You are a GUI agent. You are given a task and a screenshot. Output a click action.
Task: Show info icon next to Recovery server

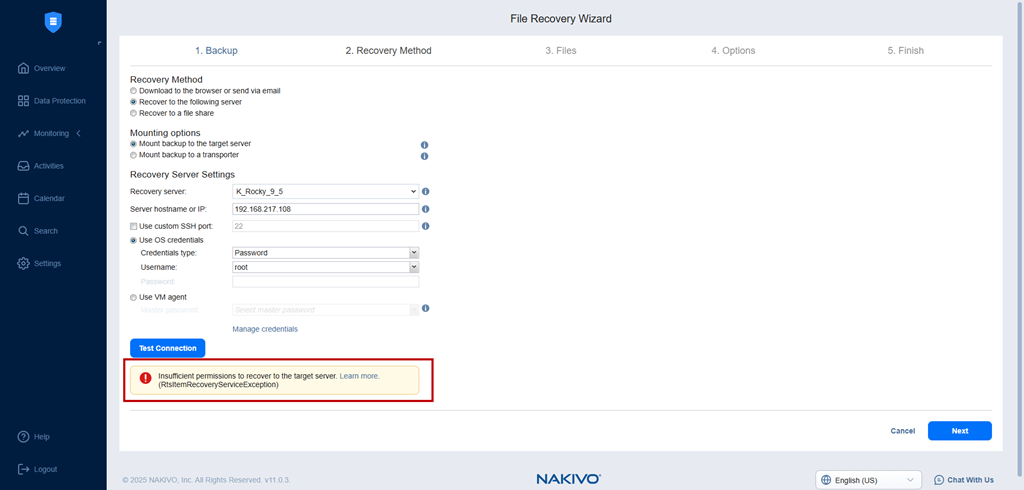(x=425, y=191)
